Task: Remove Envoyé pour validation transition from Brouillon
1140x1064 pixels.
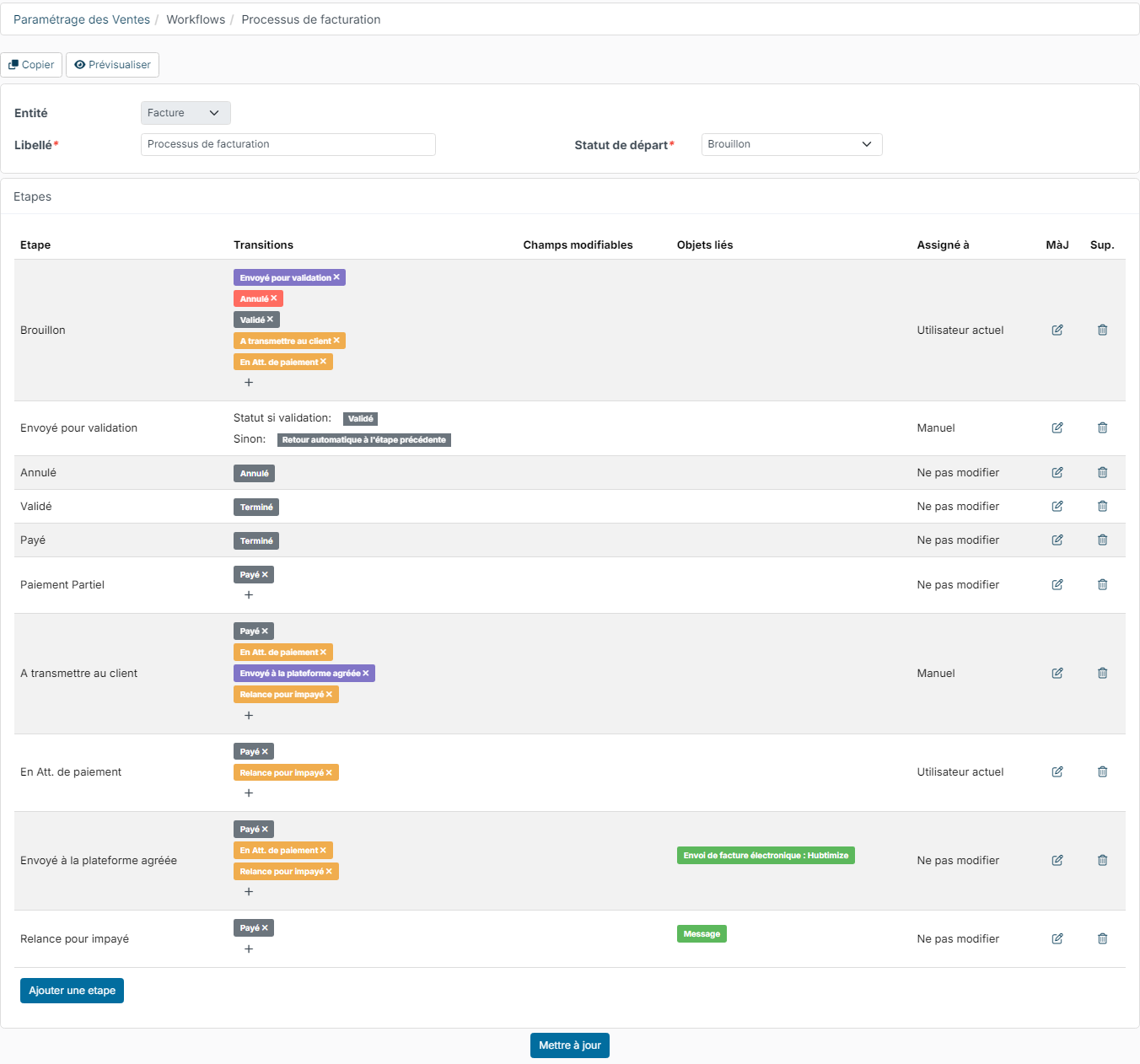Action: coord(336,277)
